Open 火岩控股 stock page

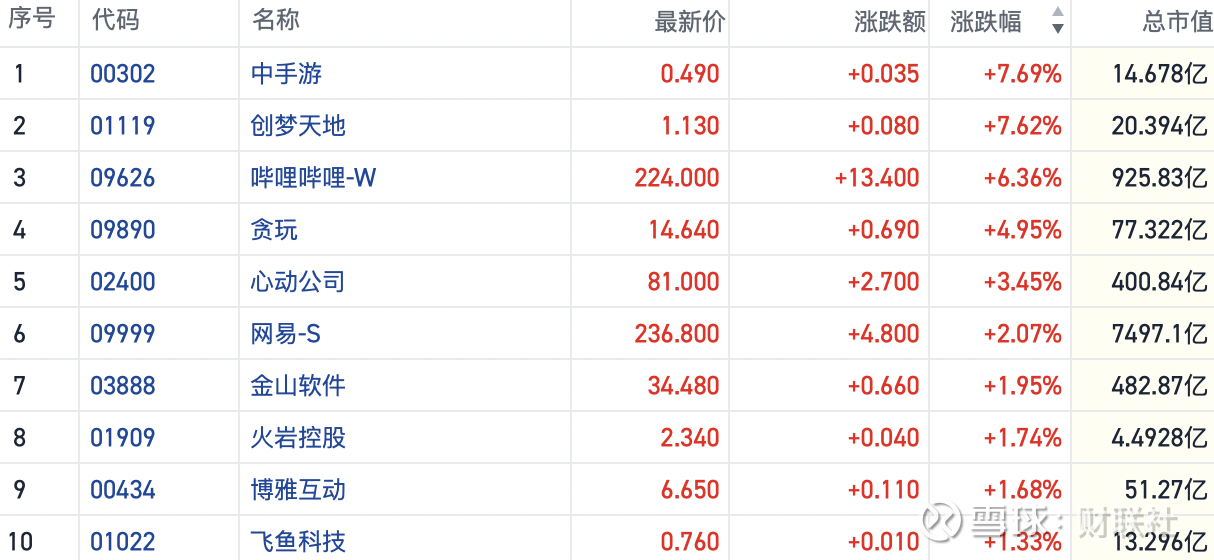click(x=298, y=438)
